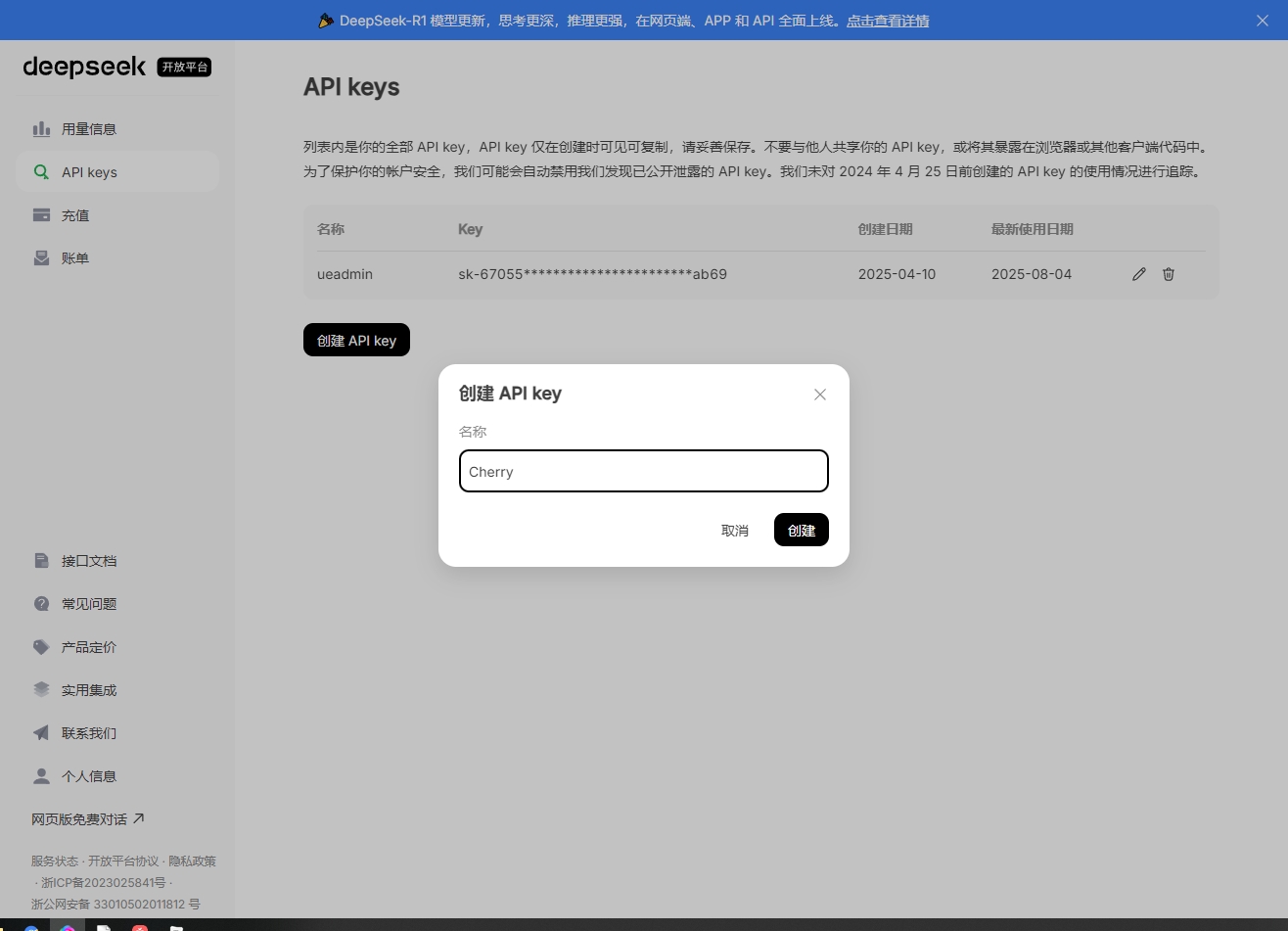Click the 创建日期 column header
The width and height of the screenshot is (1288, 931).
pyautogui.click(x=886, y=229)
